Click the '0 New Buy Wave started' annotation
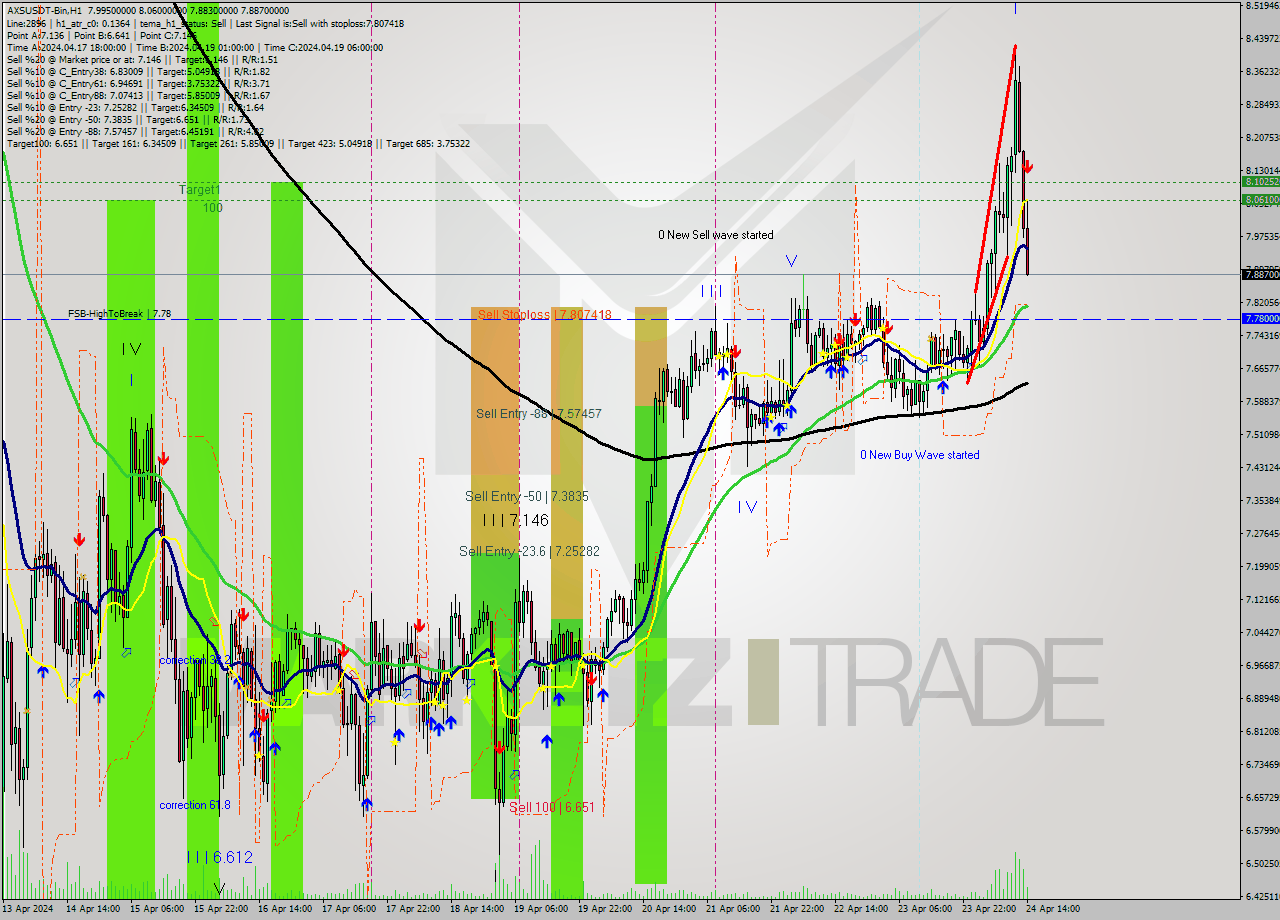The width and height of the screenshot is (1280, 920). tap(920, 455)
